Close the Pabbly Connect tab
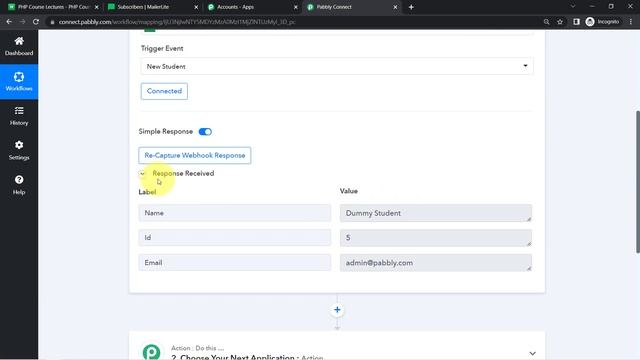Viewport: 640px width, 360px height. click(395, 7)
